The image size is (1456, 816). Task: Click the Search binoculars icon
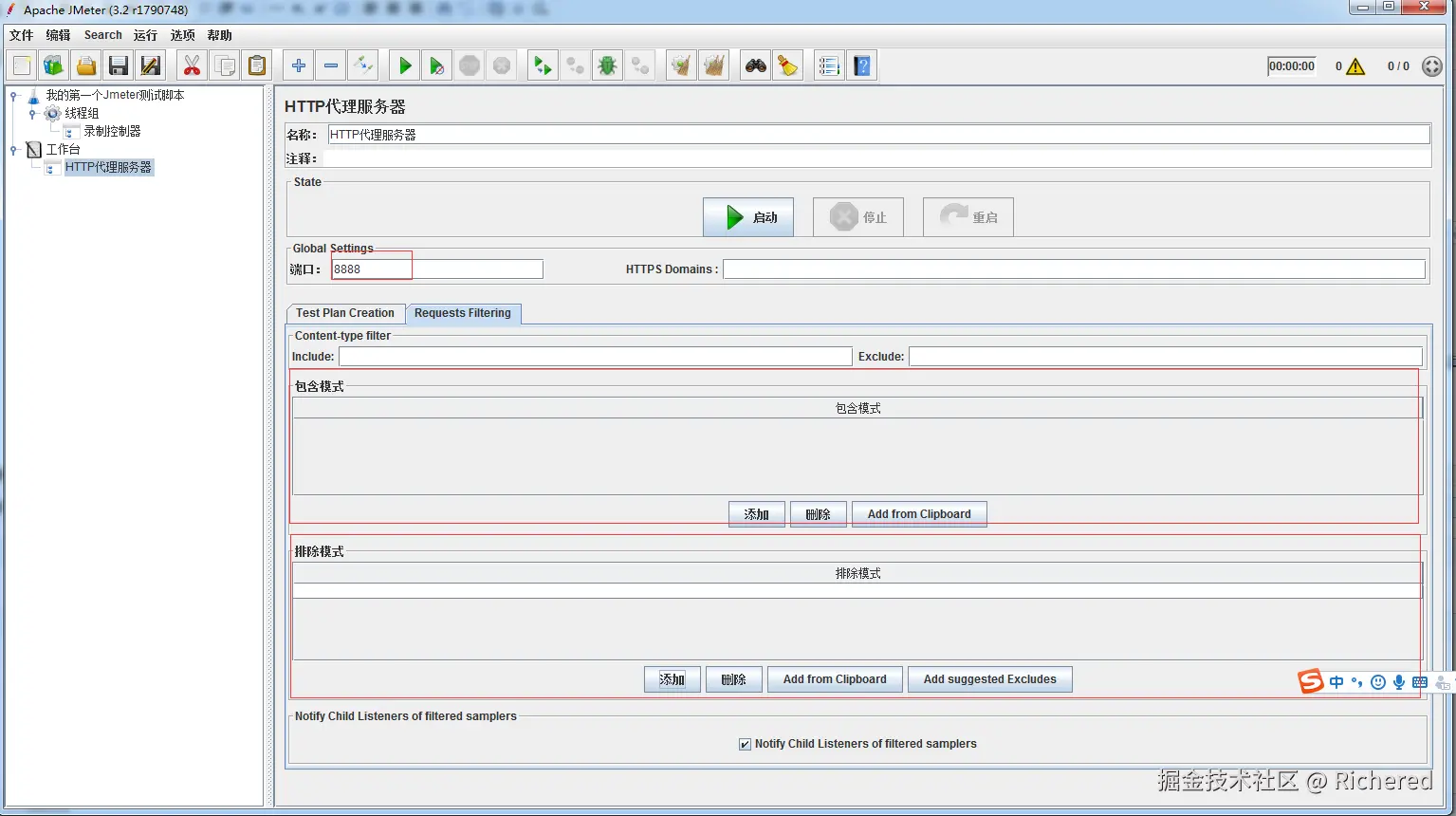756,65
